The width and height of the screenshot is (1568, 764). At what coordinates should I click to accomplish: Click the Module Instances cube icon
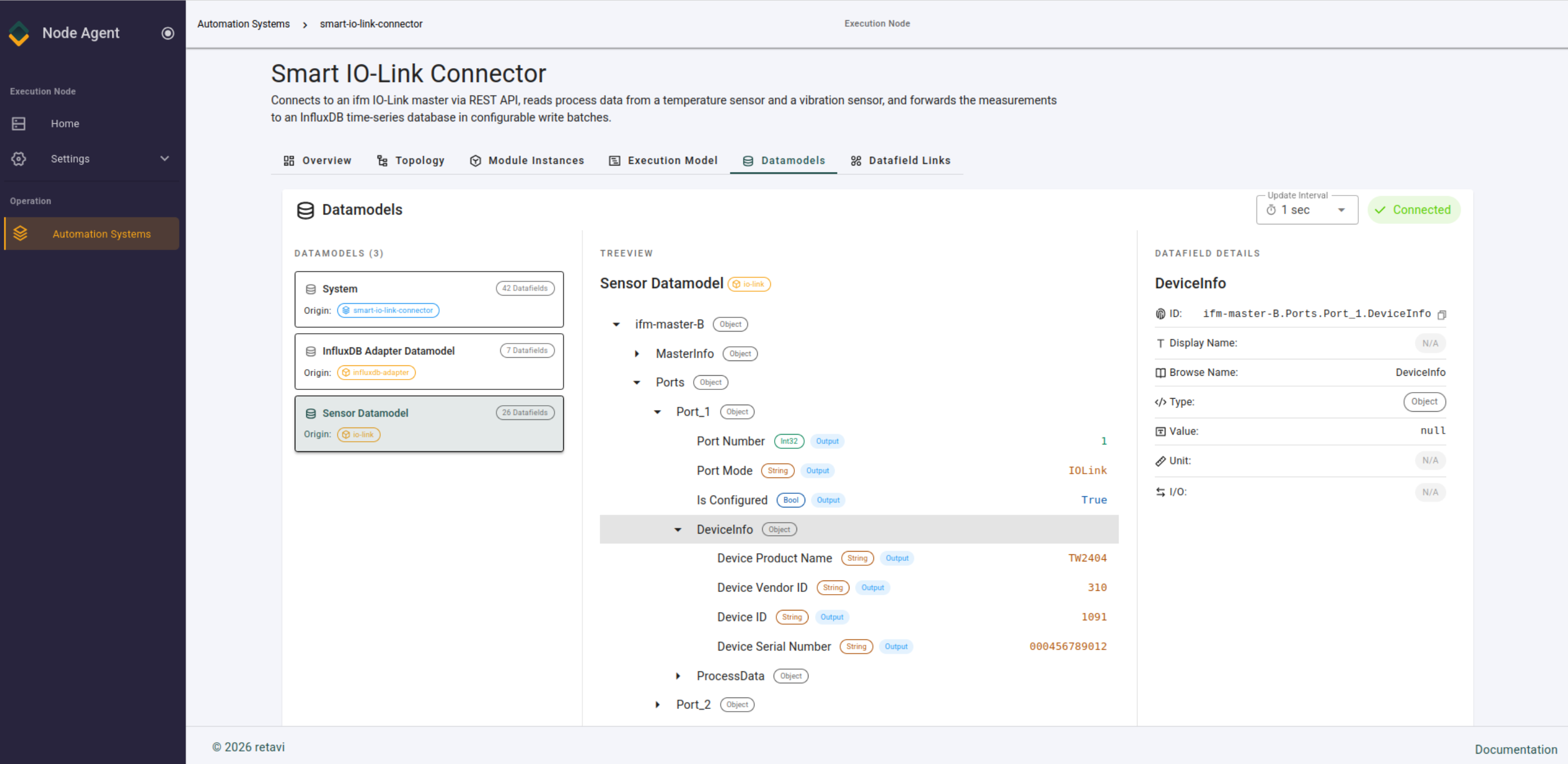[476, 161]
